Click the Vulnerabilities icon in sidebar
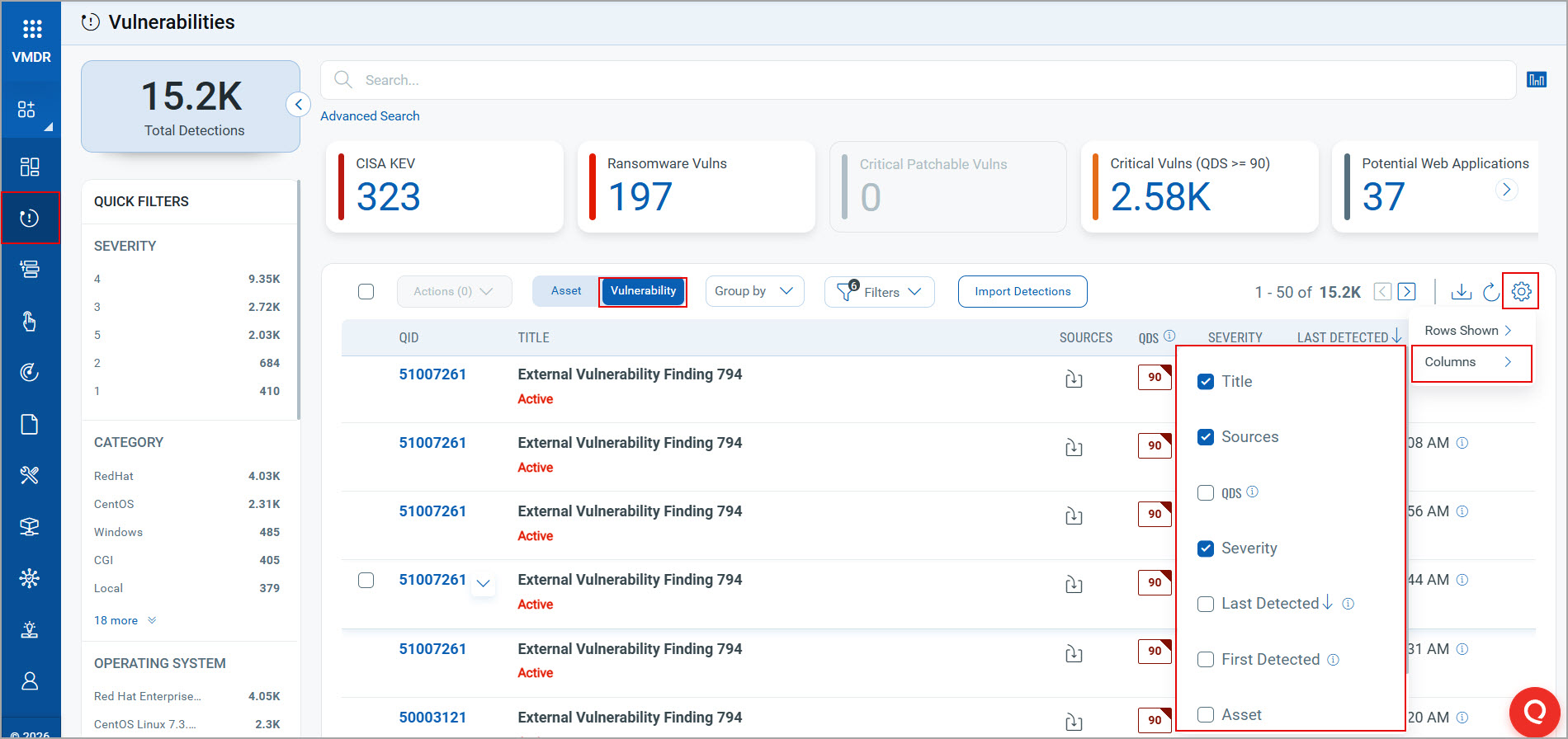This screenshot has width=1568, height=739. tap(30, 218)
